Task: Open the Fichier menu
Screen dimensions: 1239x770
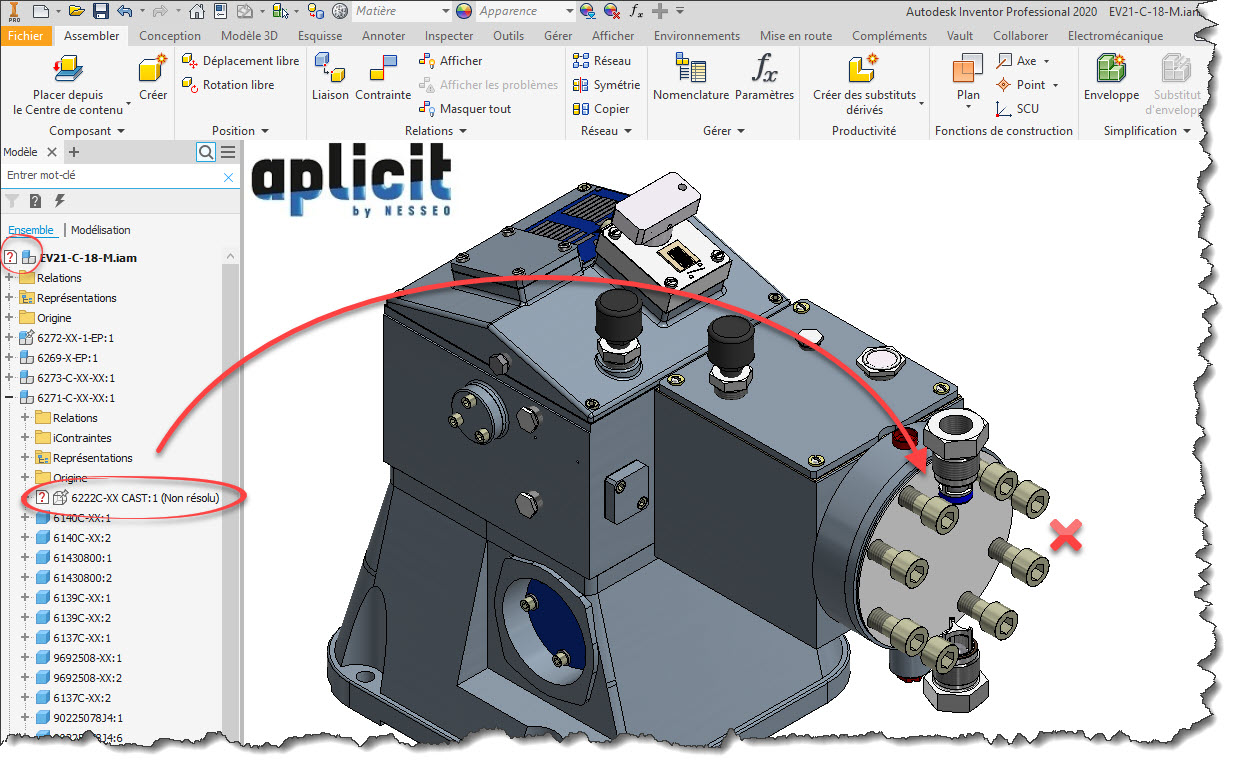Action: click(x=25, y=36)
